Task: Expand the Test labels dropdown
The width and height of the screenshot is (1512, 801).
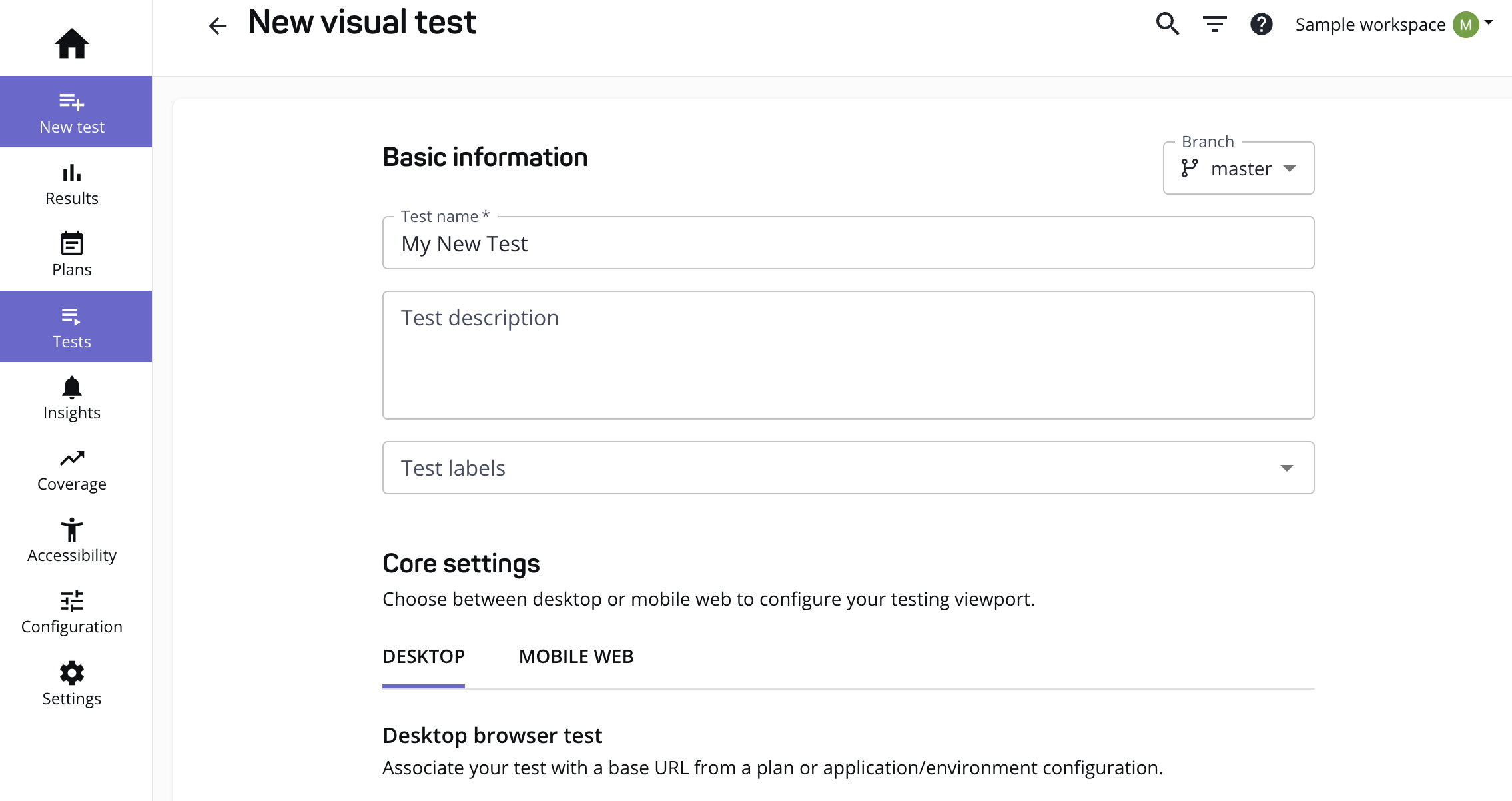Action: coord(848,468)
